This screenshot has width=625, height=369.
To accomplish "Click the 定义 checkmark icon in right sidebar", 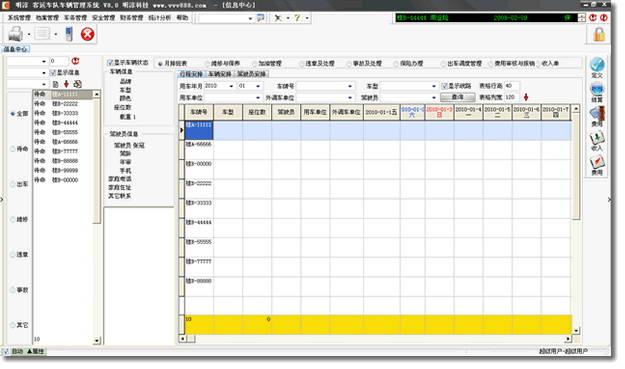I will tap(597, 64).
